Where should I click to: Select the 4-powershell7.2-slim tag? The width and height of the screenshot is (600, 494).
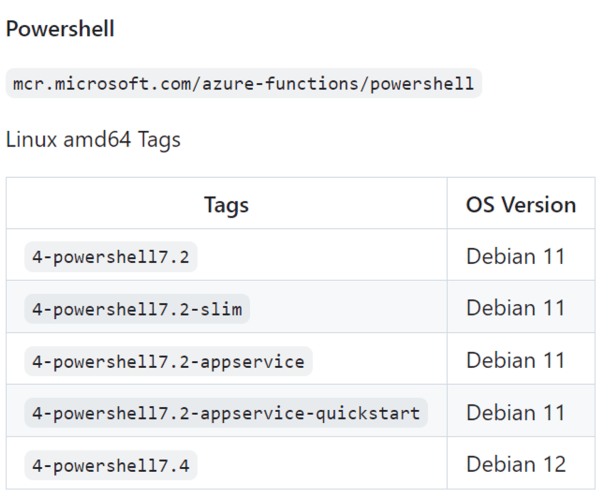coord(137,309)
